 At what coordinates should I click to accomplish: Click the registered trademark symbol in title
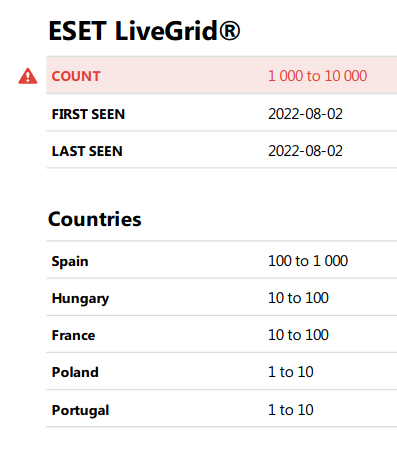[230, 31]
